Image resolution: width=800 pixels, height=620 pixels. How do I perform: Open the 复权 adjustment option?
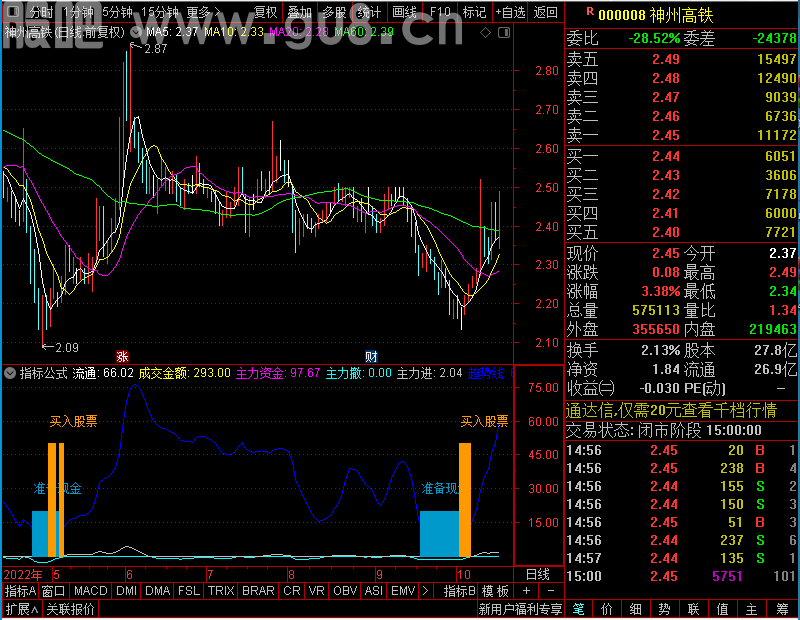[266, 12]
